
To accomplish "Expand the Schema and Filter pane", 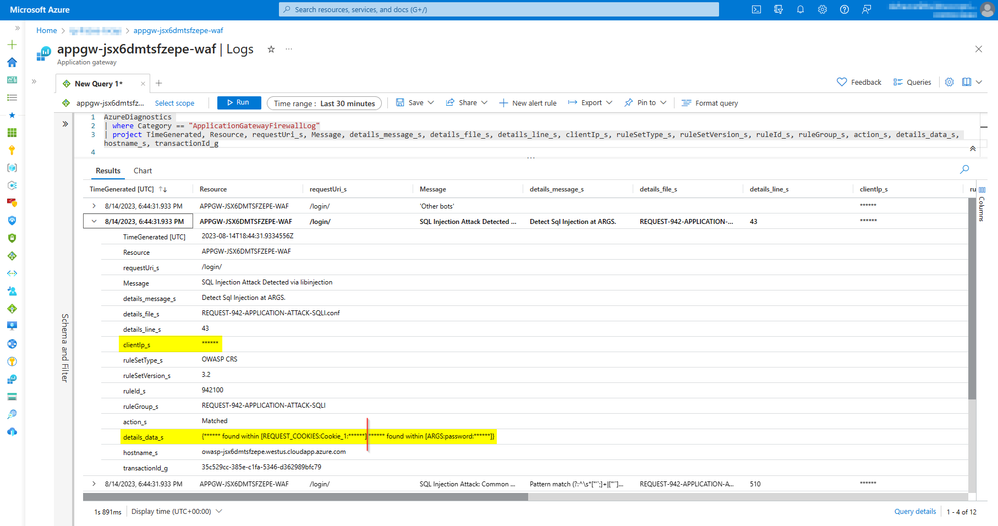I will point(65,124).
